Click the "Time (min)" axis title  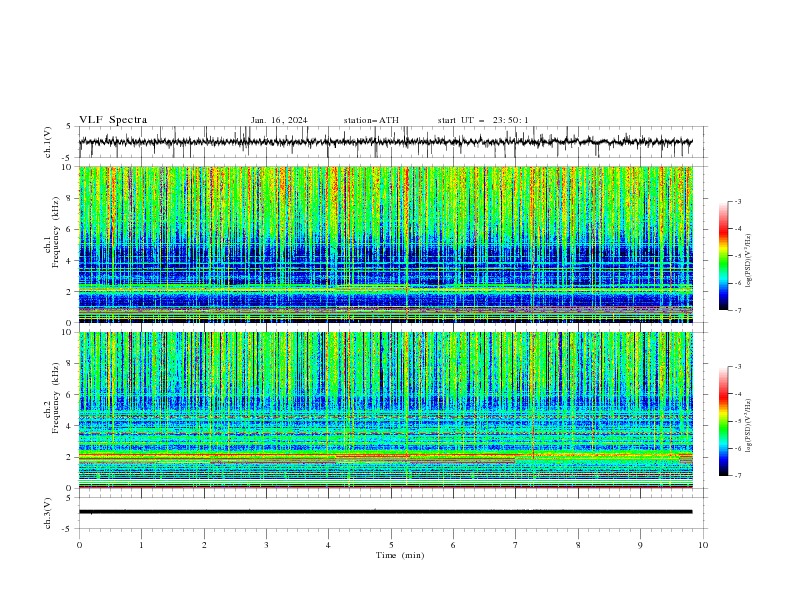pos(400,555)
